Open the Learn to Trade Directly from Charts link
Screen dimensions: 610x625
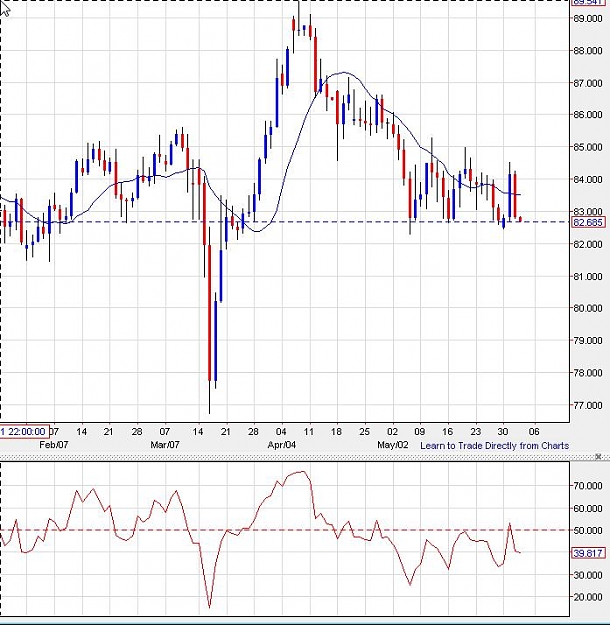coord(494,446)
